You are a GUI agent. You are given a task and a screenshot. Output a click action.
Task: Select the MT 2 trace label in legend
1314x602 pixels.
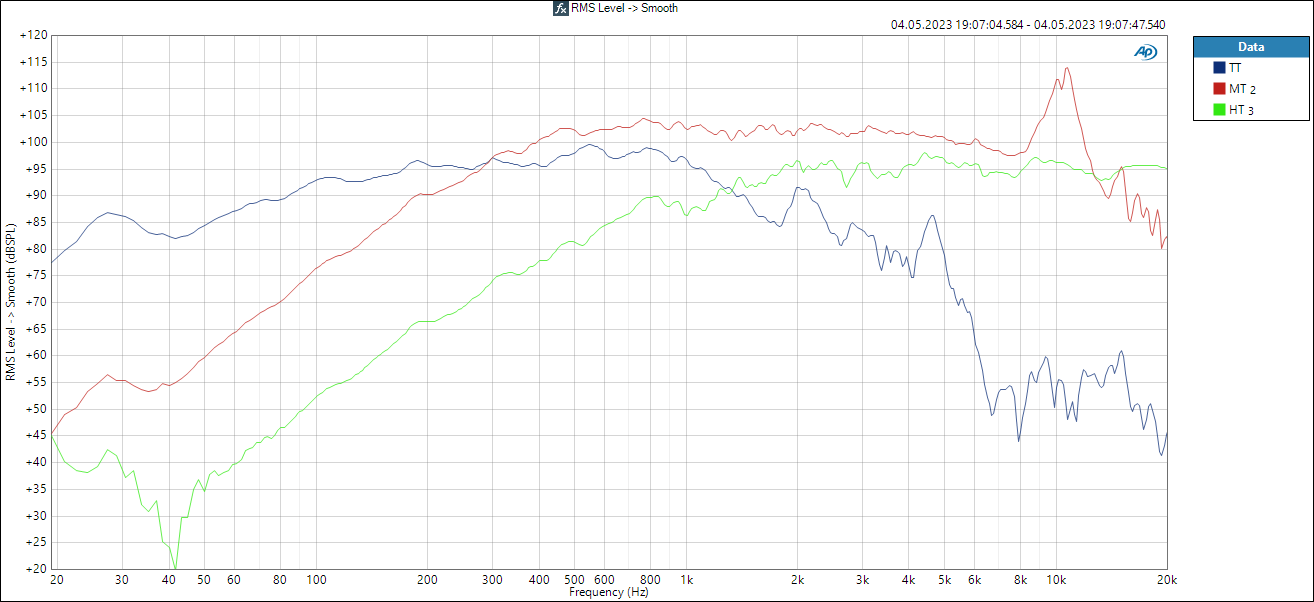tap(1242, 89)
